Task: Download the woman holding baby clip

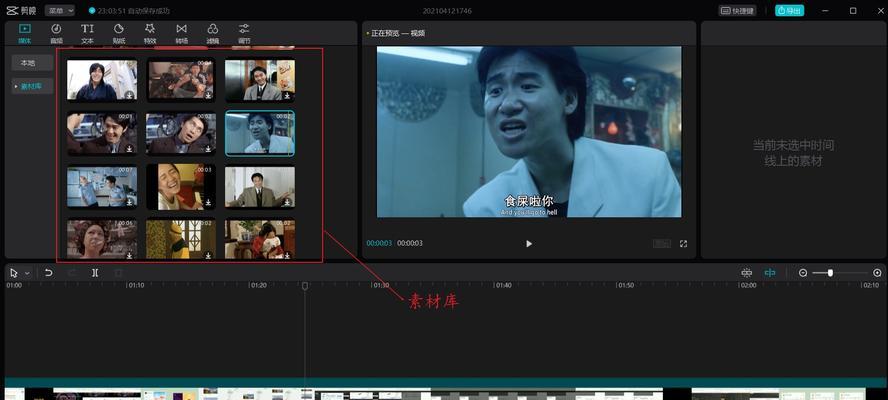Action: pos(288,255)
